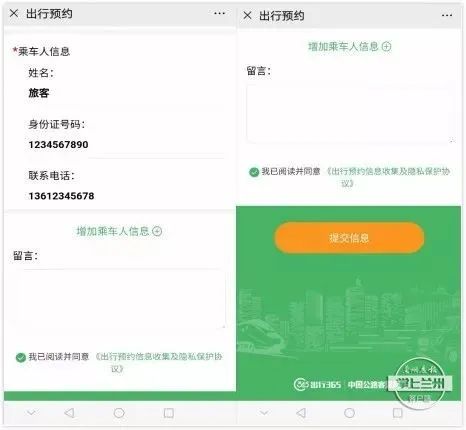Toggle the 我已阅读并同意 checkbox on left screen
This screenshot has height=430, width=466.
tap(21, 357)
